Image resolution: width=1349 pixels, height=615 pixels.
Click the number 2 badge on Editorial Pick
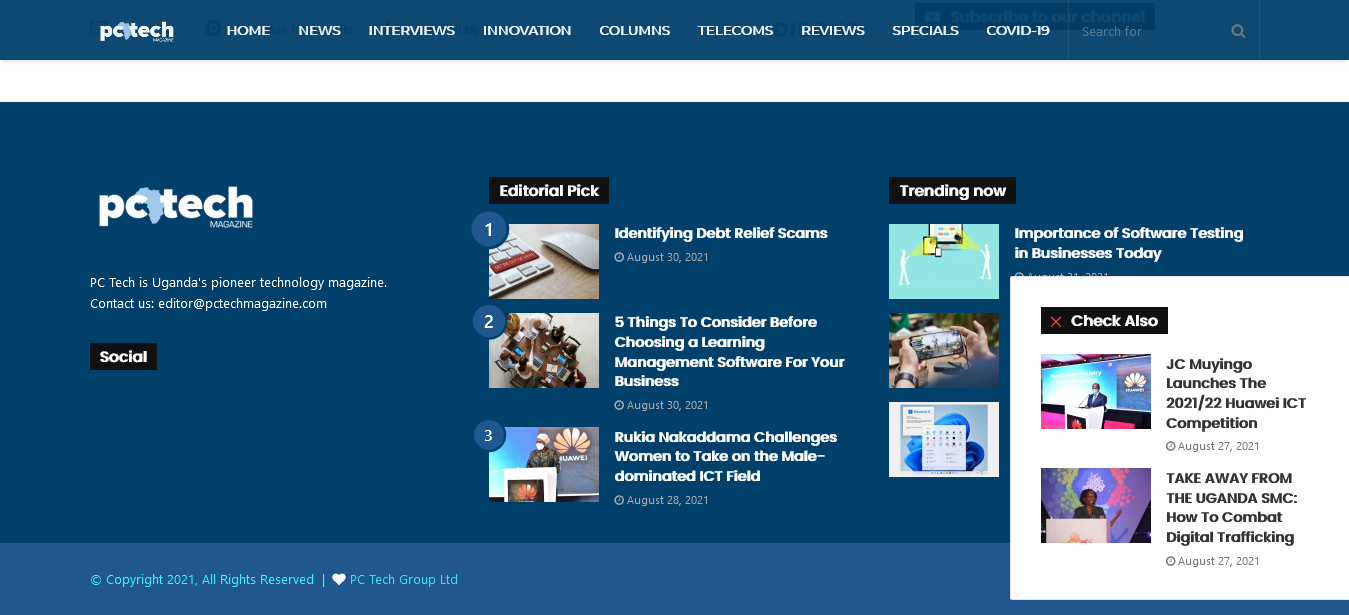489,322
